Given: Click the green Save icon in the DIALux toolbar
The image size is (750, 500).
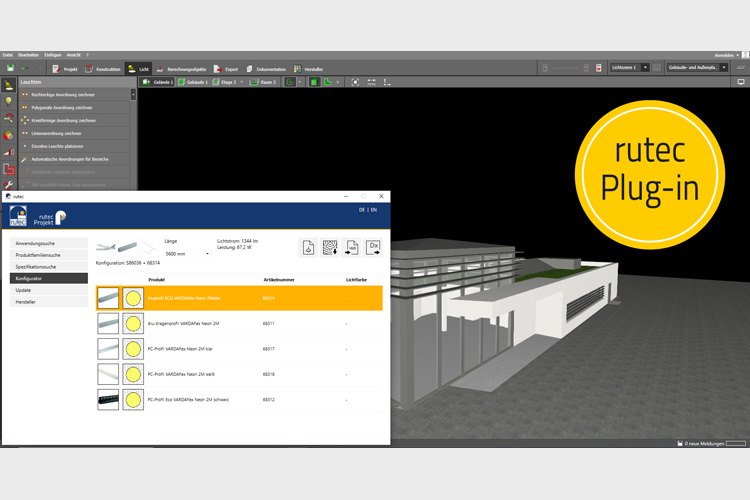Looking at the screenshot, I should click(x=11, y=68).
